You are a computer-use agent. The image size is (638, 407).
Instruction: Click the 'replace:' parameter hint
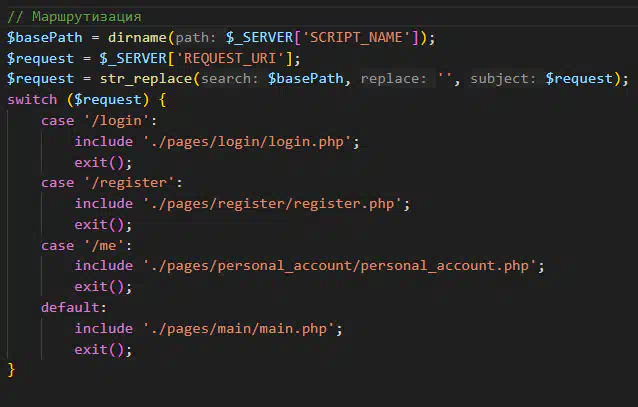[393, 79]
